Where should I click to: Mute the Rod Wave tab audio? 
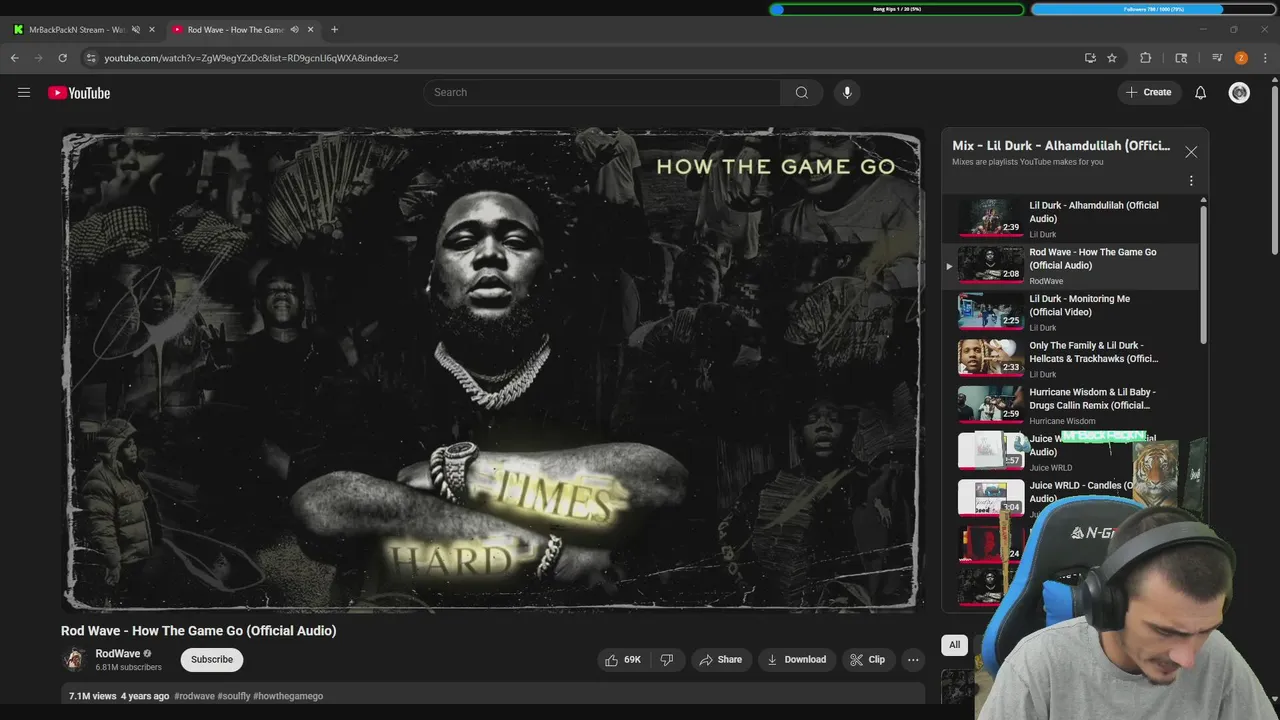[x=295, y=29]
